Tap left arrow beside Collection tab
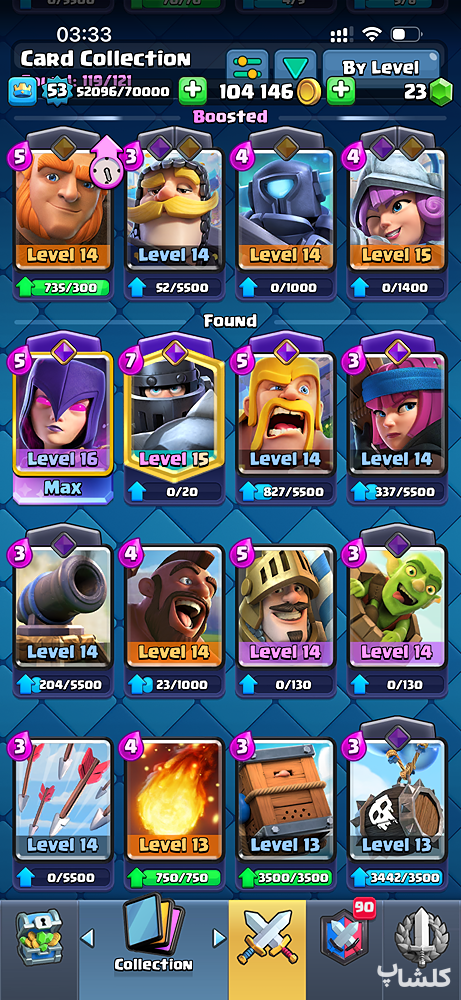The image size is (461, 1000). [x=87, y=938]
